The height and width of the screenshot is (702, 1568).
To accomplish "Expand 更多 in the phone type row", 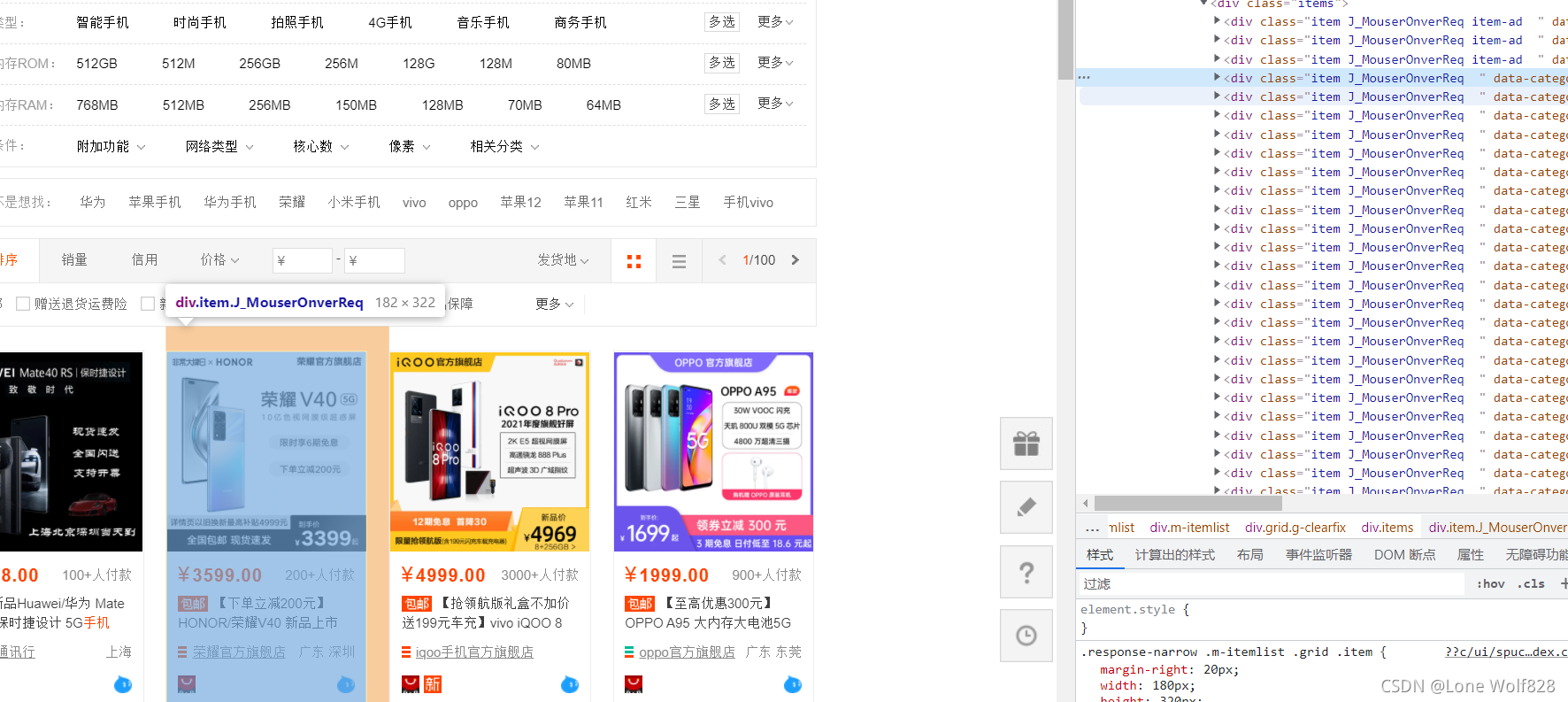I will pos(775,21).
